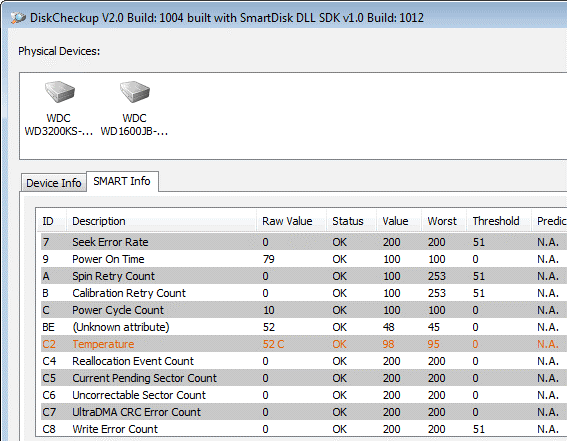Select the UltraDMA CRC Error Count row

coord(304,412)
